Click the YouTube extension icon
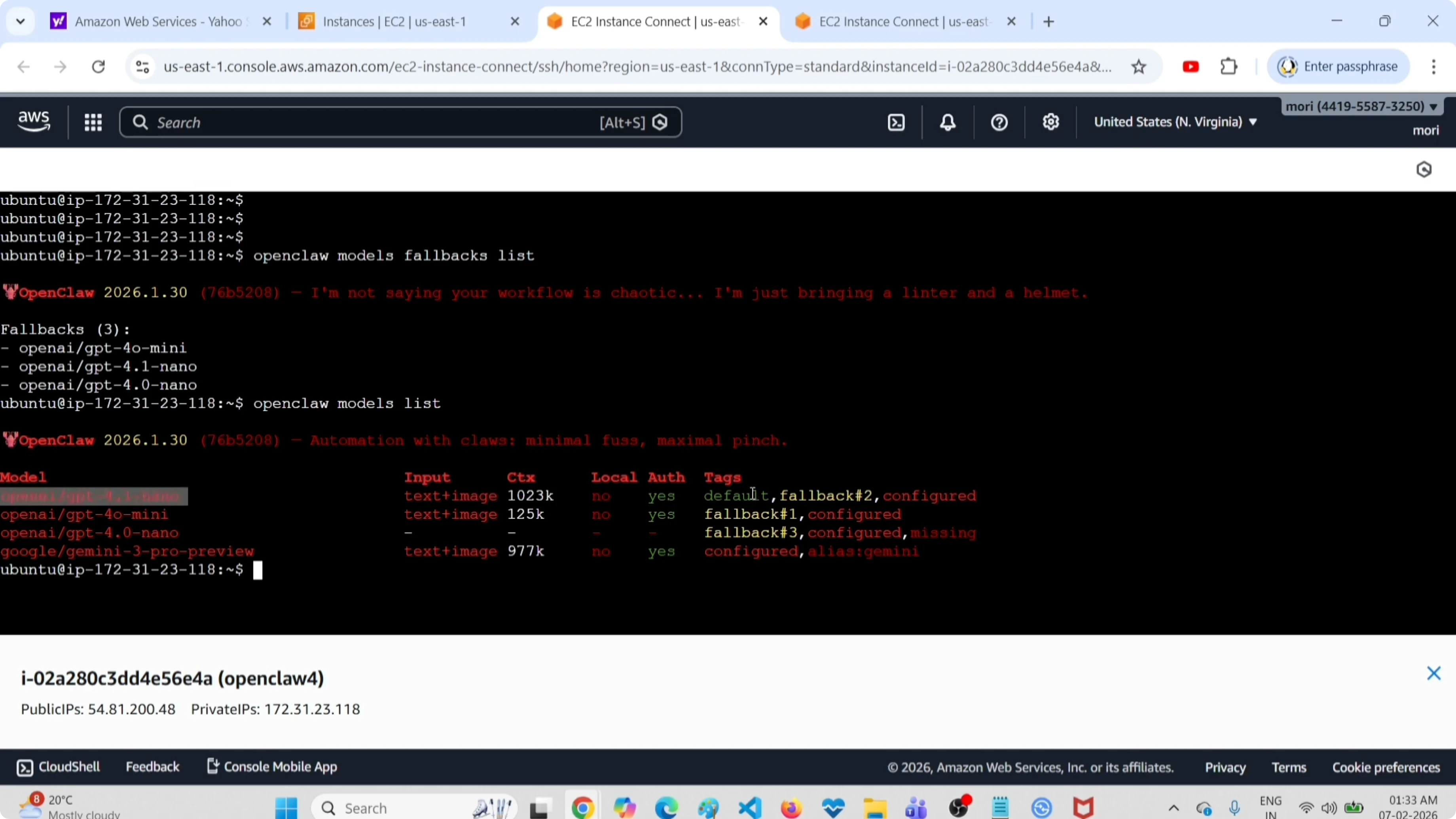This screenshot has width=1456, height=819. [x=1191, y=67]
